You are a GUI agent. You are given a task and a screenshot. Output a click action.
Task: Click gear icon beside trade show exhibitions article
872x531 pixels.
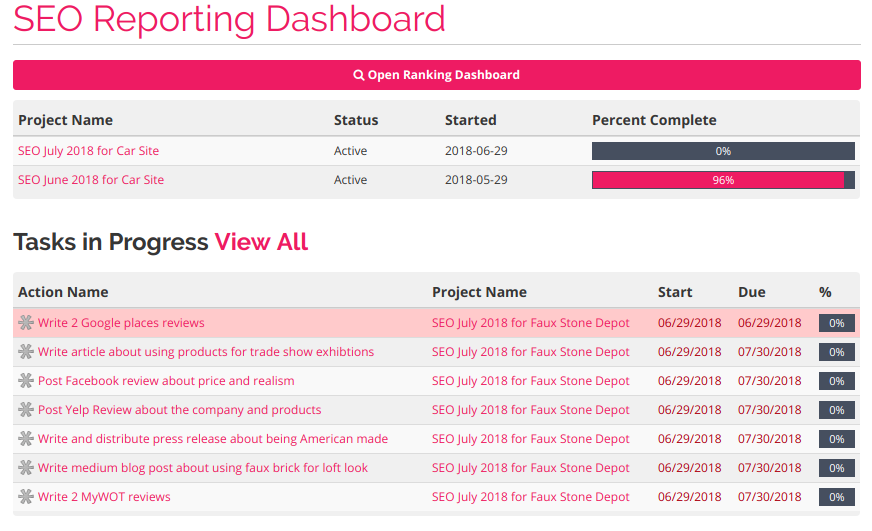pyautogui.click(x=26, y=351)
